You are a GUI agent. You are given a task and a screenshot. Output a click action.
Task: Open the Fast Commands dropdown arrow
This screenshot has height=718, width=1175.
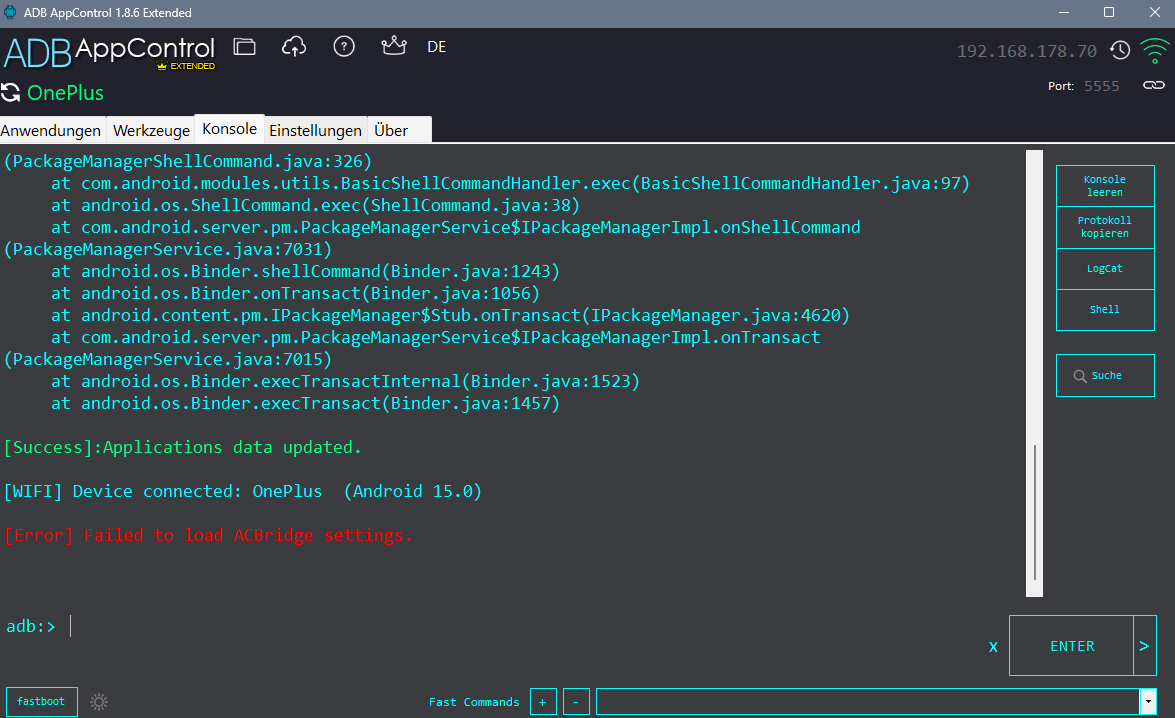[x=1148, y=702]
